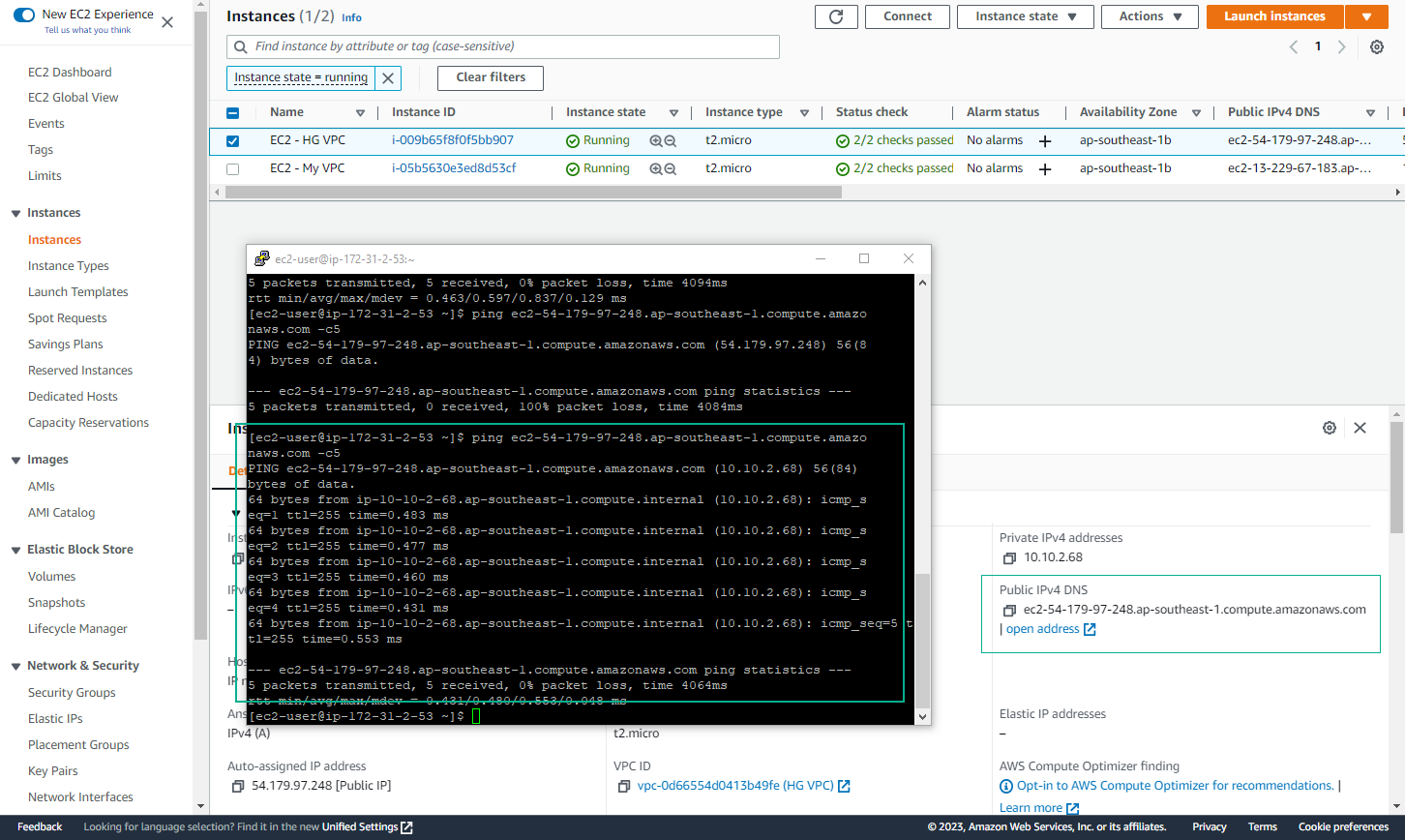Zoom in icon for EC2 - My VPC row
The image size is (1405, 840).
[x=656, y=169]
